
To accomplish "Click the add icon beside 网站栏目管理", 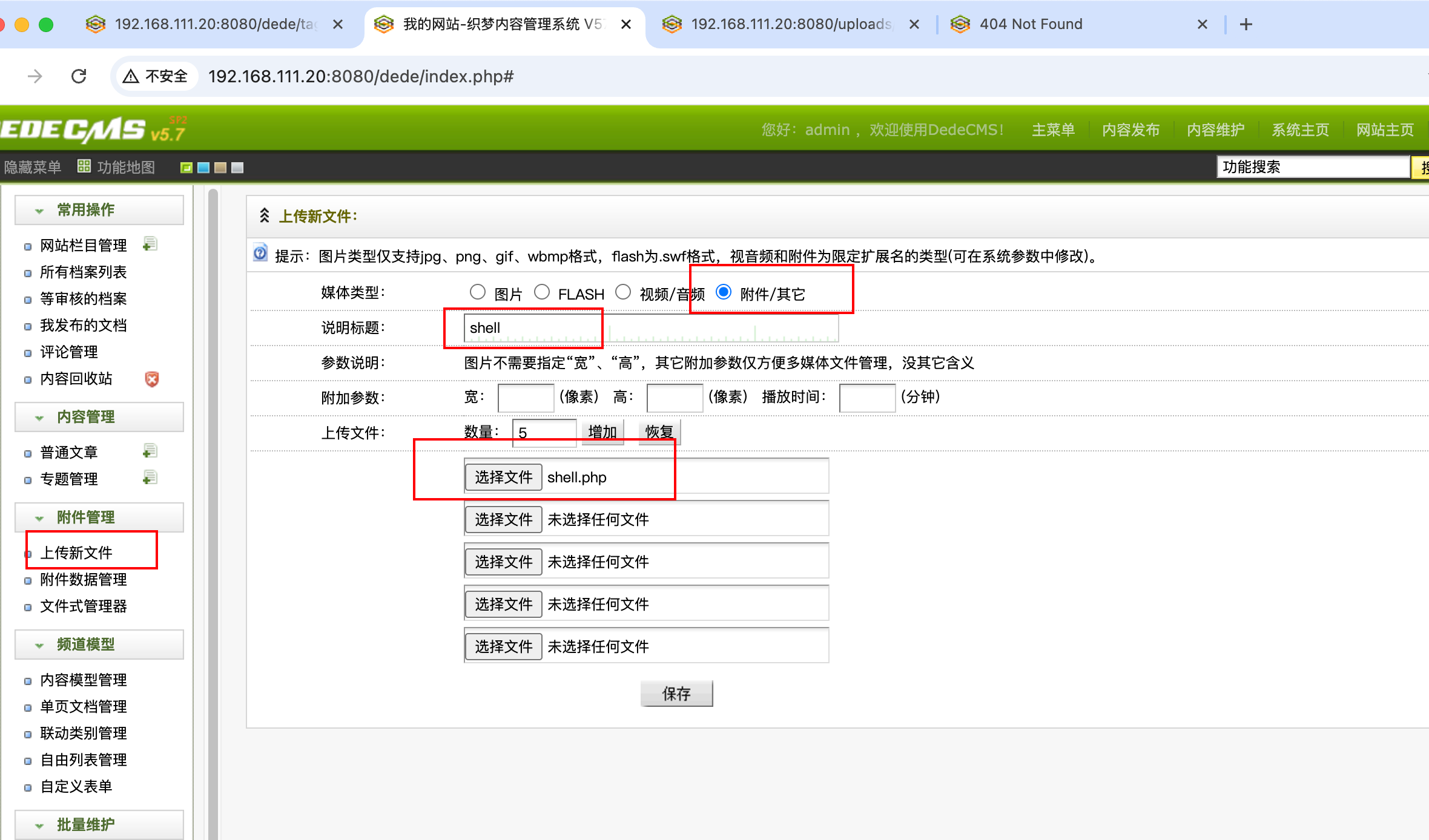I will pyautogui.click(x=150, y=244).
